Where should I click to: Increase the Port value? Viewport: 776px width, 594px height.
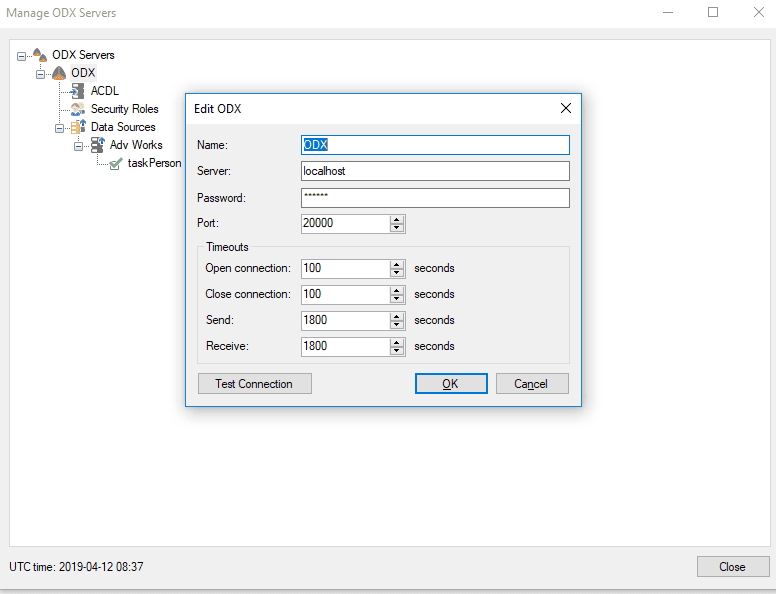point(396,219)
